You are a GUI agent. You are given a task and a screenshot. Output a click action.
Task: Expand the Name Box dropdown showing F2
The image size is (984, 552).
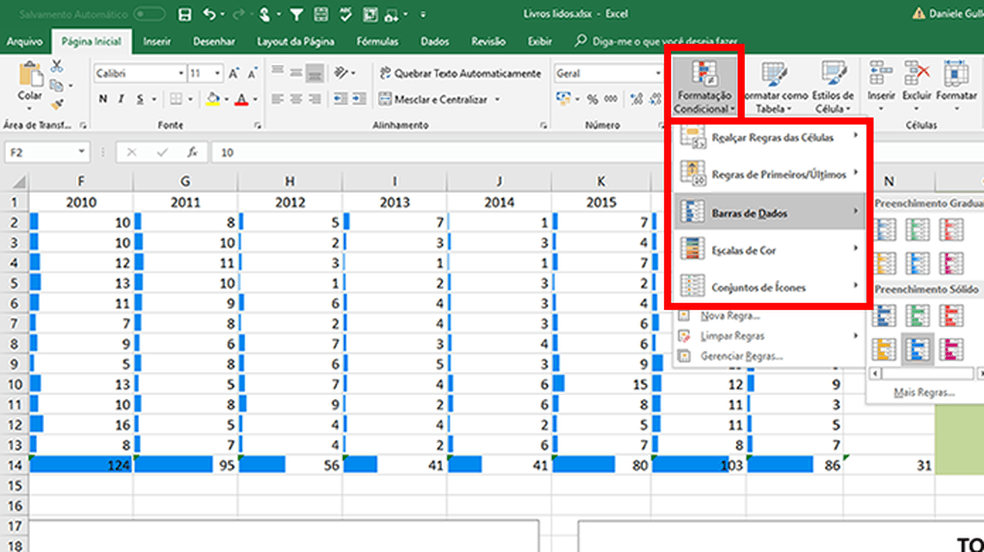(x=82, y=152)
